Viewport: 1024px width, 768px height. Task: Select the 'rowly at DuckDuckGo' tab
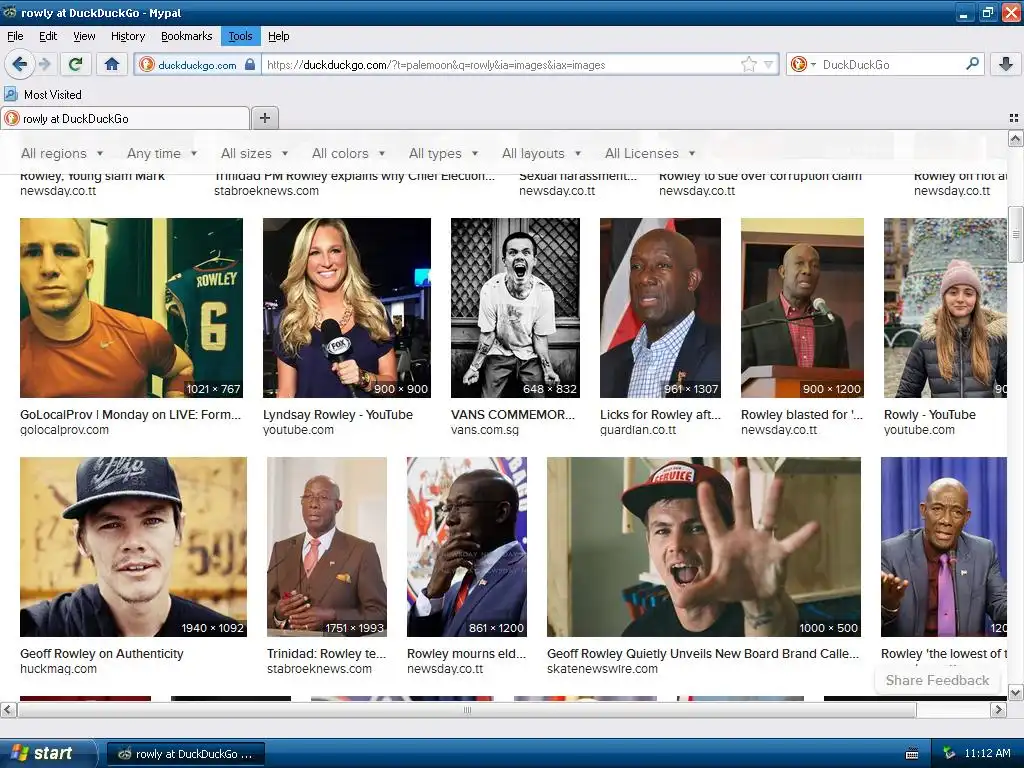point(125,118)
